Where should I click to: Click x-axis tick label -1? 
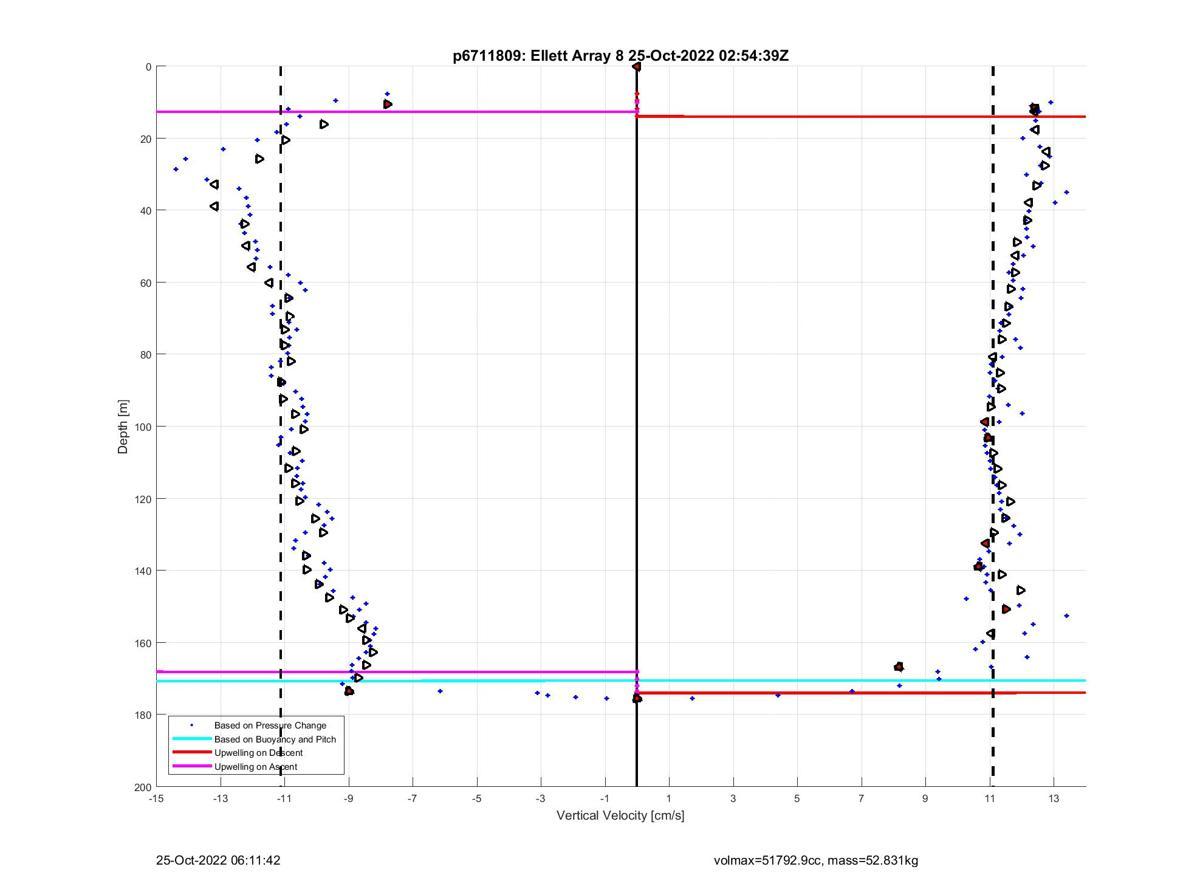coord(604,798)
